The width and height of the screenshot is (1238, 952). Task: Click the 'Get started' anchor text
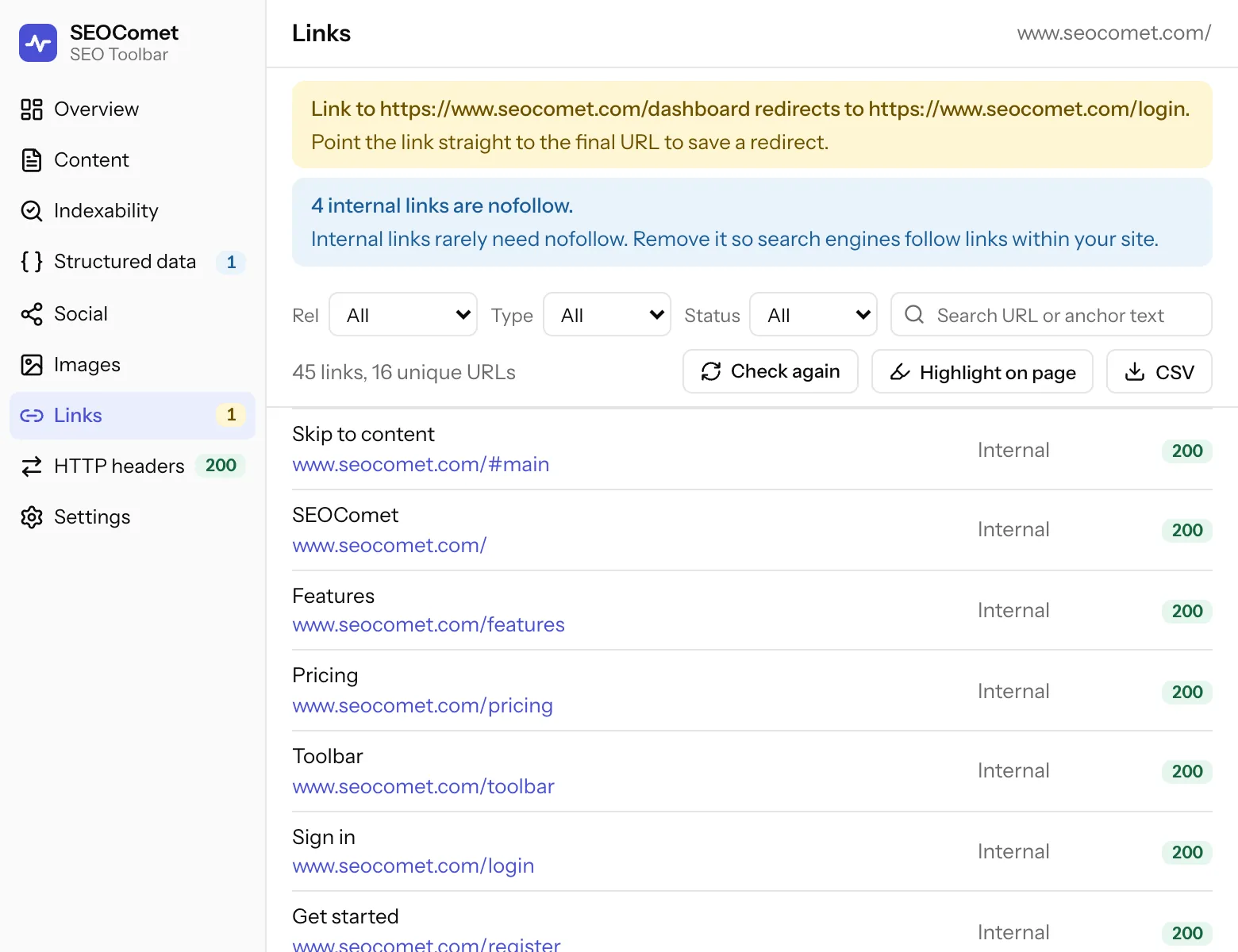click(x=345, y=916)
